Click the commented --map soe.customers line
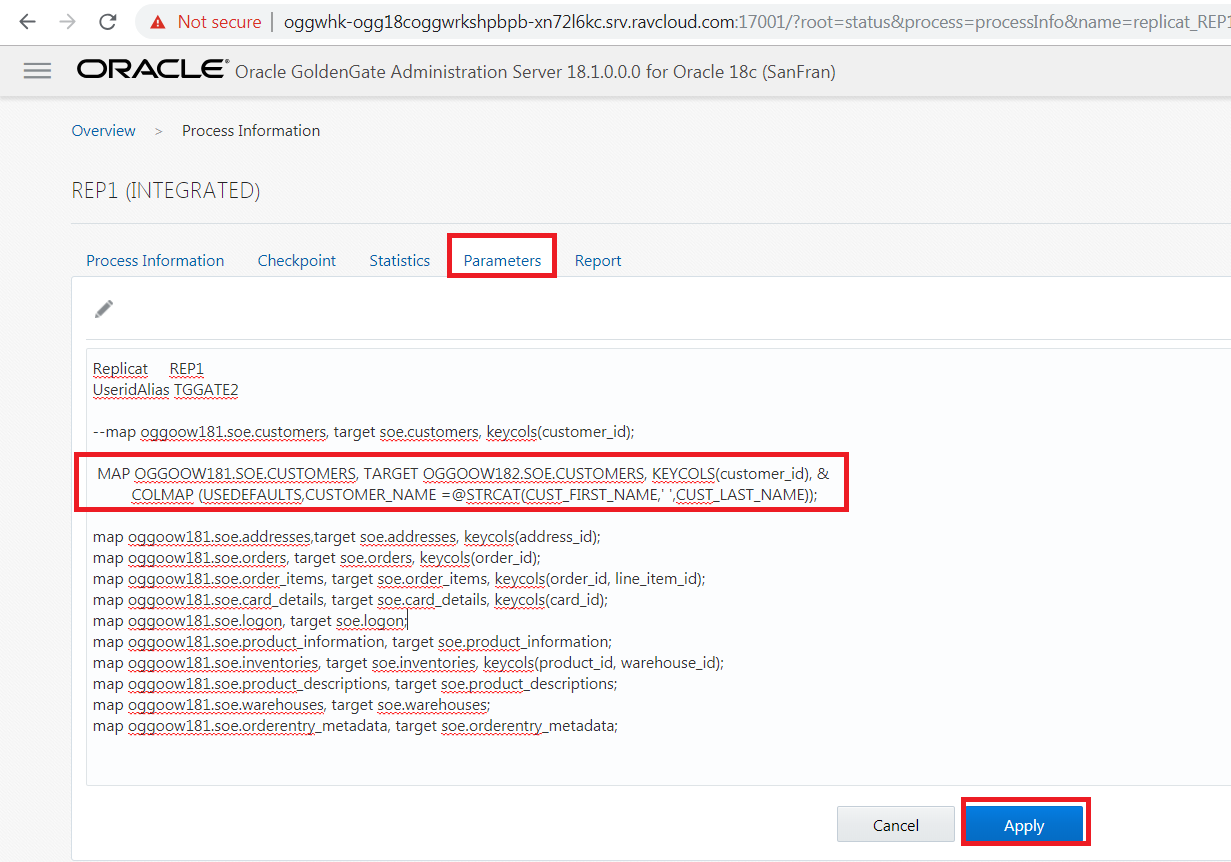 [x=364, y=432]
